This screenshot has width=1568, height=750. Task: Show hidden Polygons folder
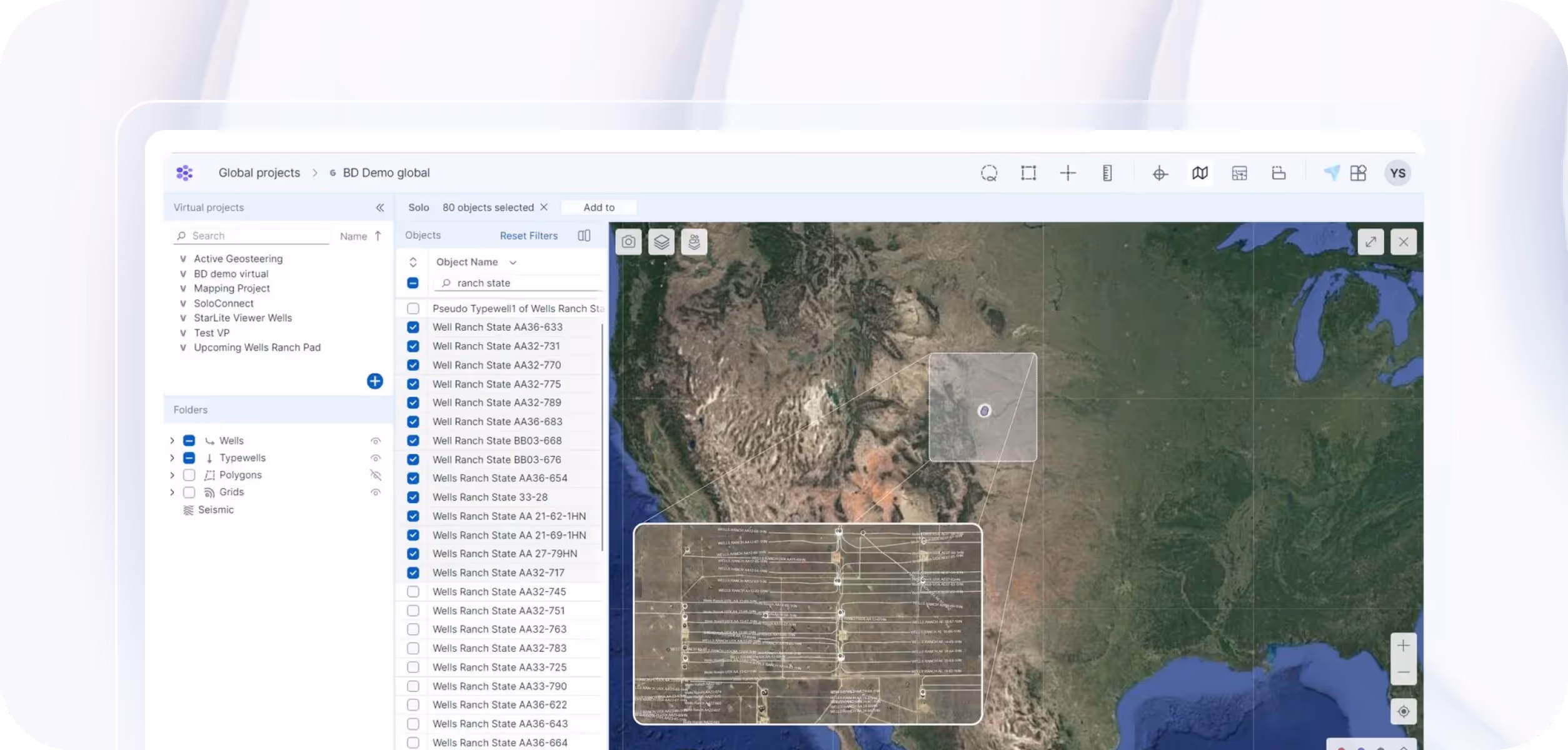pos(376,475)
